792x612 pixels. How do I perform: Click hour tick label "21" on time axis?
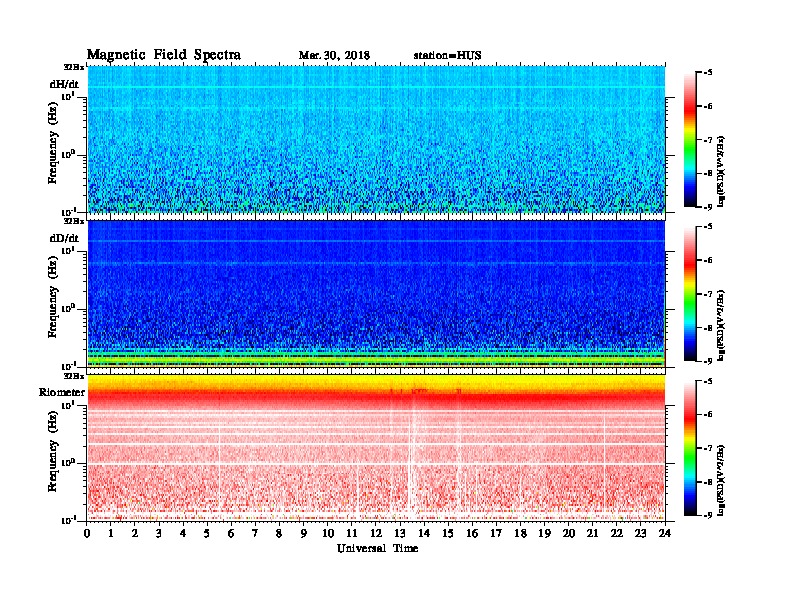pos(592,533)
